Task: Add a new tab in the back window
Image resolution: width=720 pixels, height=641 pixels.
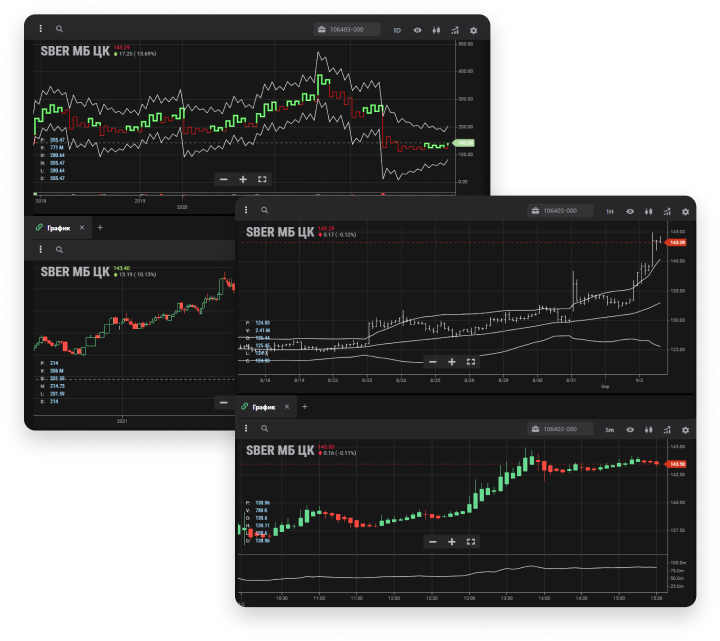Action: point(100,228)
